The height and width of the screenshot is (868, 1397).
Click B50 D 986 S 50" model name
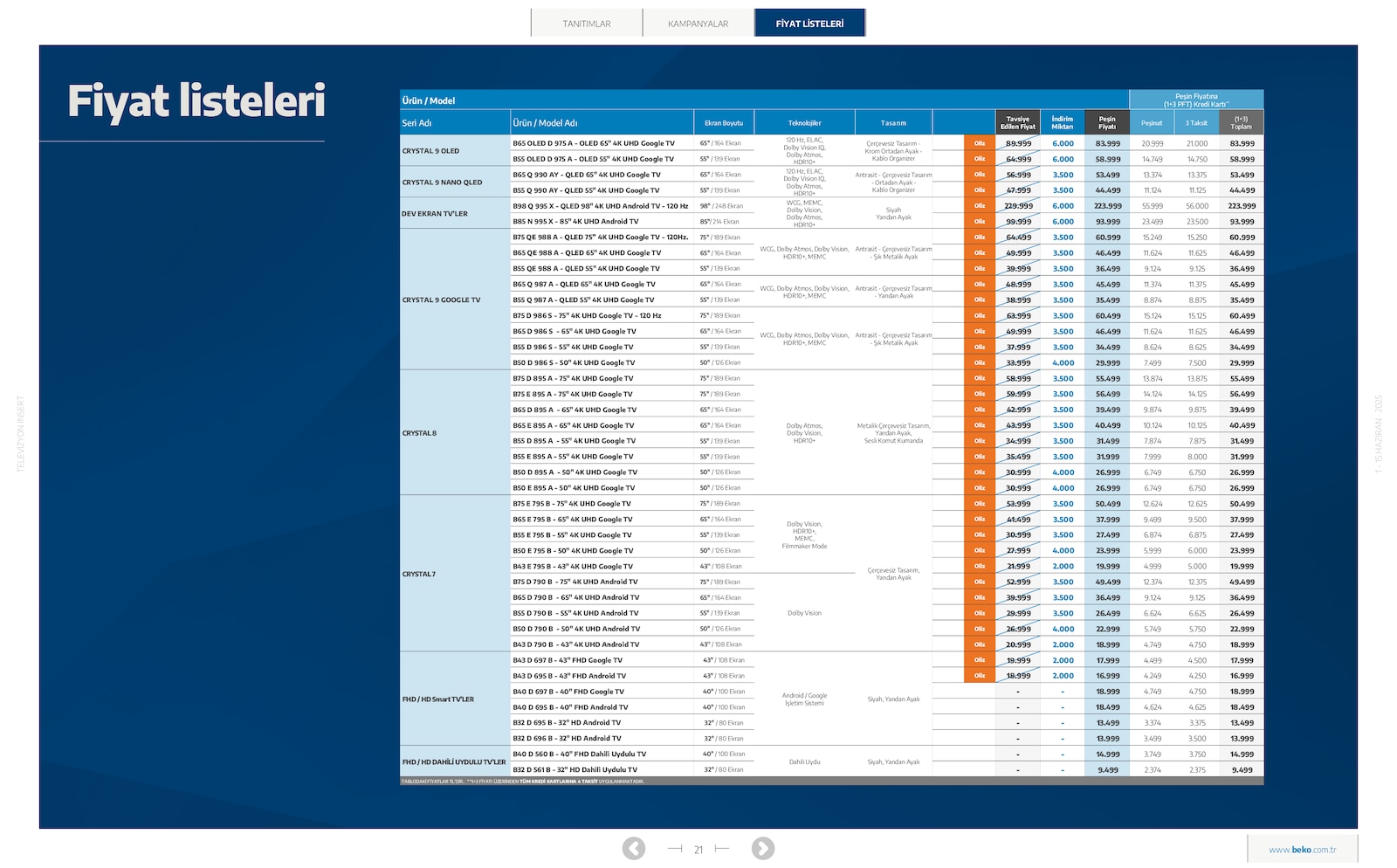pos(574,362)
